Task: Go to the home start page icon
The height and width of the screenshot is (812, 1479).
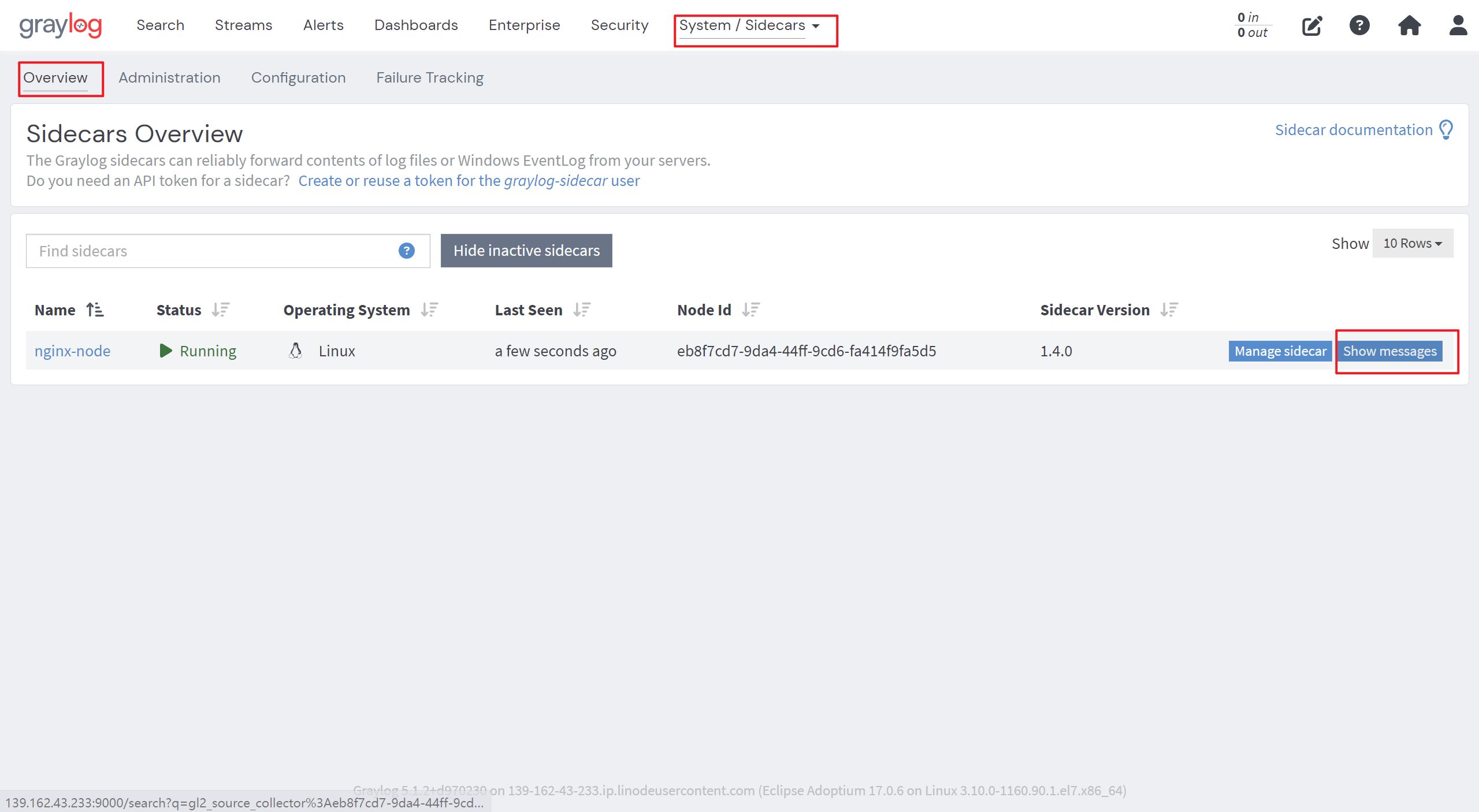Action: click(x=1409, y=25)
